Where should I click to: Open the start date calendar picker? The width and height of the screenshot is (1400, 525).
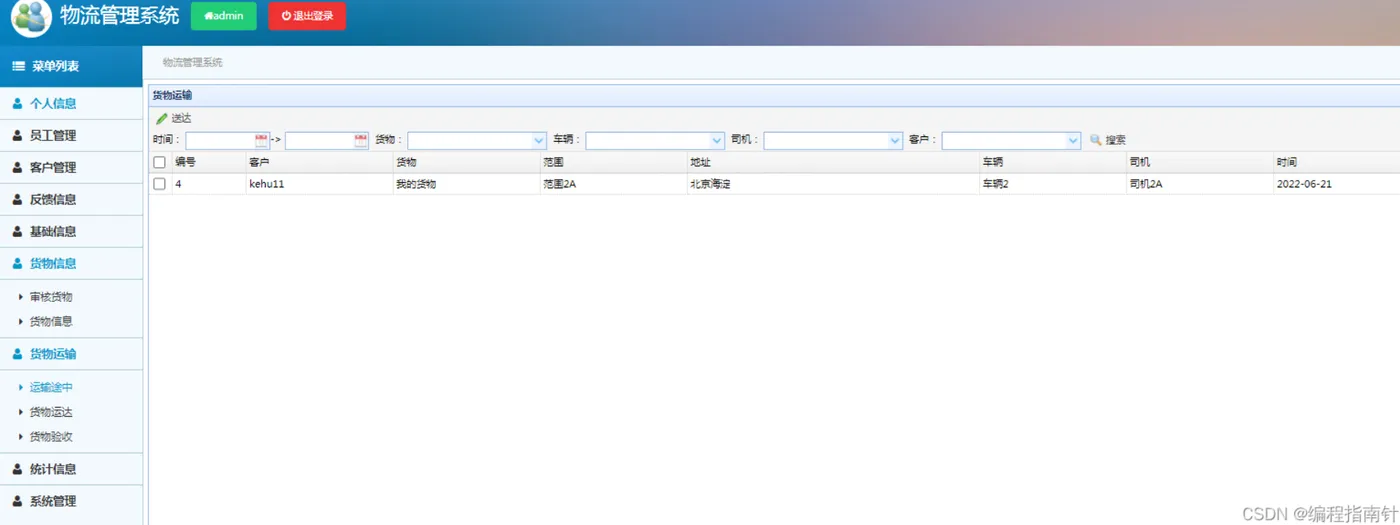(262, 141)
